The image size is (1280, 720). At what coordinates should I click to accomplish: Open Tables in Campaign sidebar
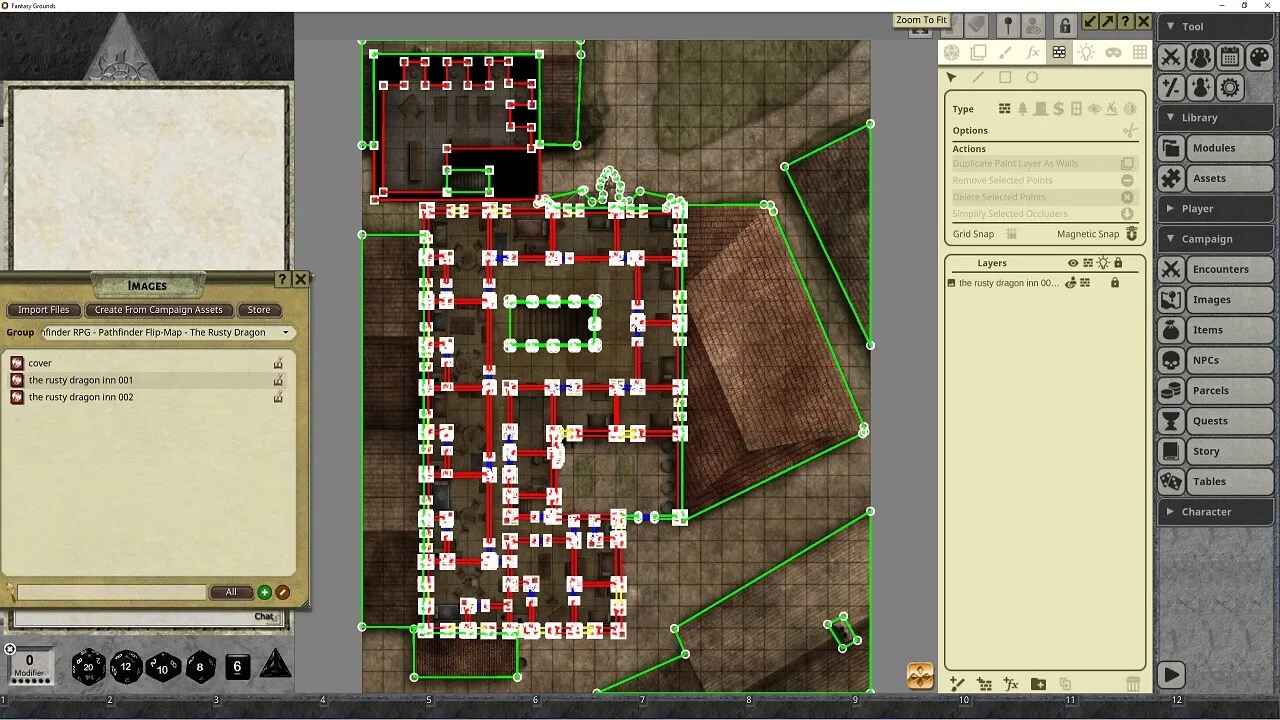(x=1216, y=481)
